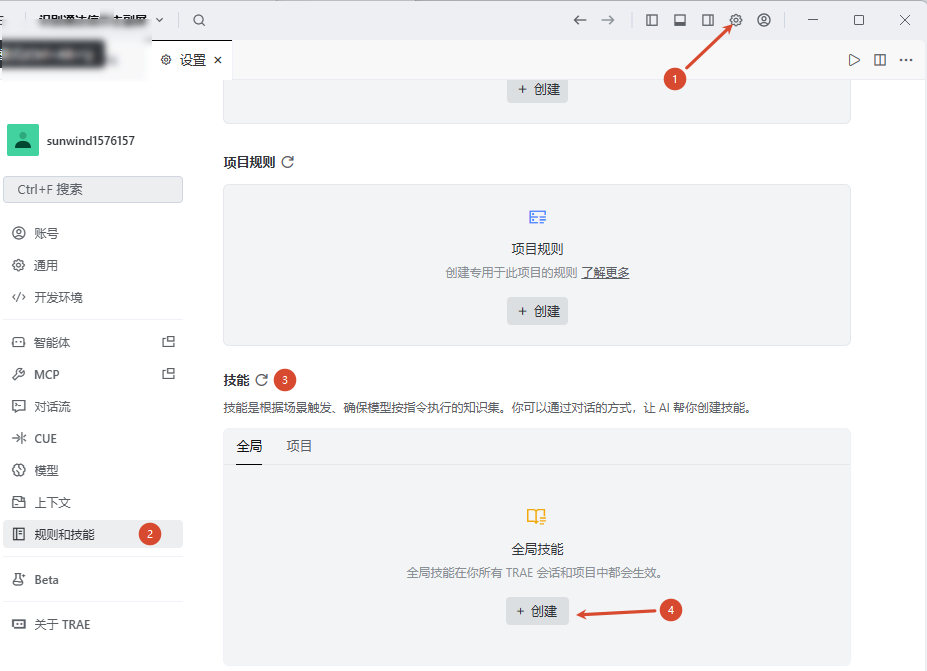Image resolution: width=927 pixels, height=671 pixels.
Task: Open the user account avatar icon
Action: coord(764,20)
